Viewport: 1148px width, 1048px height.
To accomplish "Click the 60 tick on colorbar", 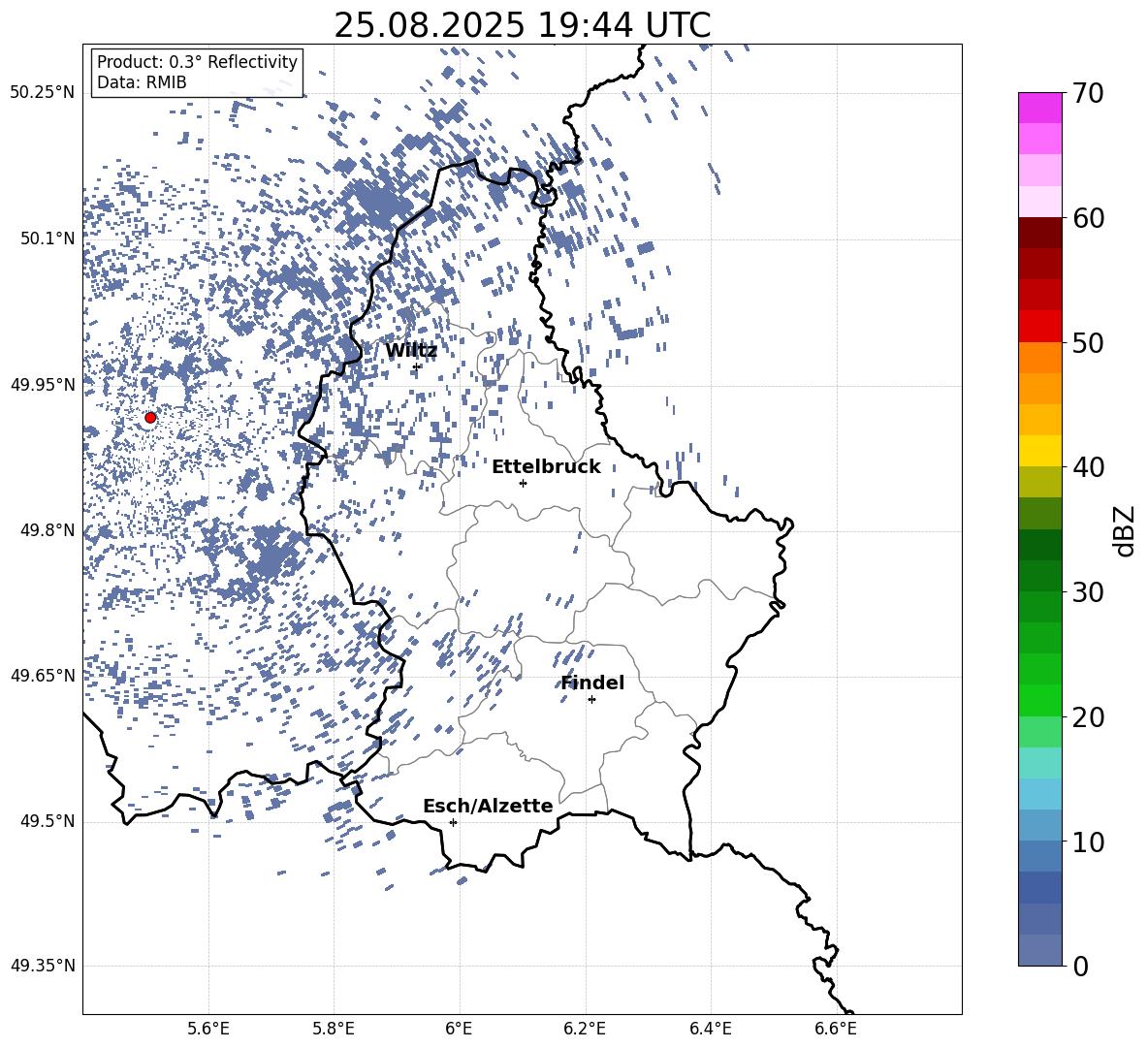I will tap(1088, 217).
